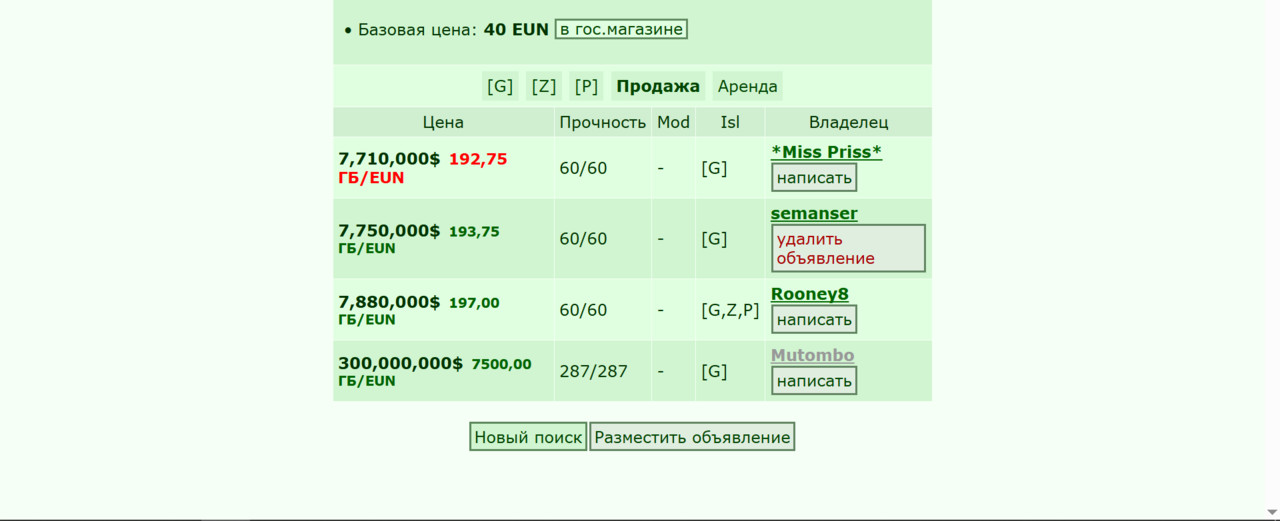This screenshot has height=521, width=1280.
Task: Switch to the [G] island filter
Action: pos(500,86)
